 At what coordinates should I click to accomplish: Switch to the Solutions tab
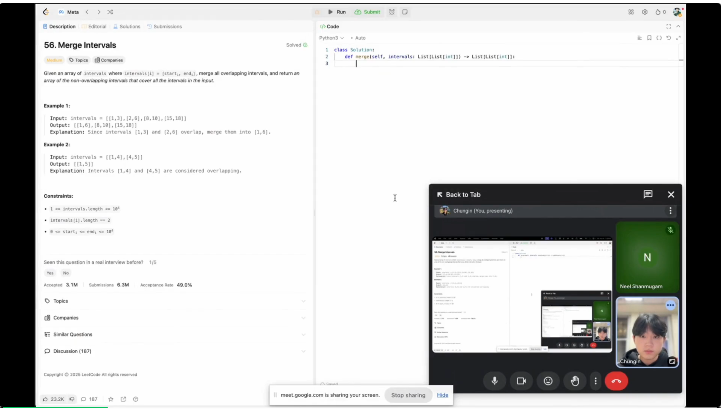tap(128, 26)
